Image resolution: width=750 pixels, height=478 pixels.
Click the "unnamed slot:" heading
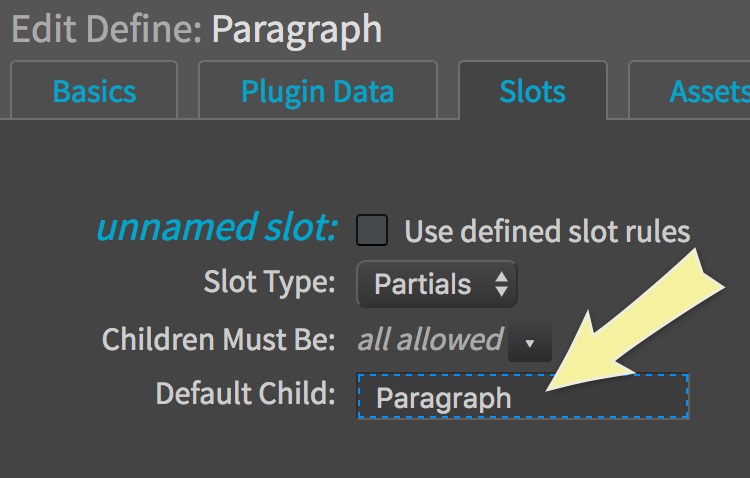tap(217, 228)
